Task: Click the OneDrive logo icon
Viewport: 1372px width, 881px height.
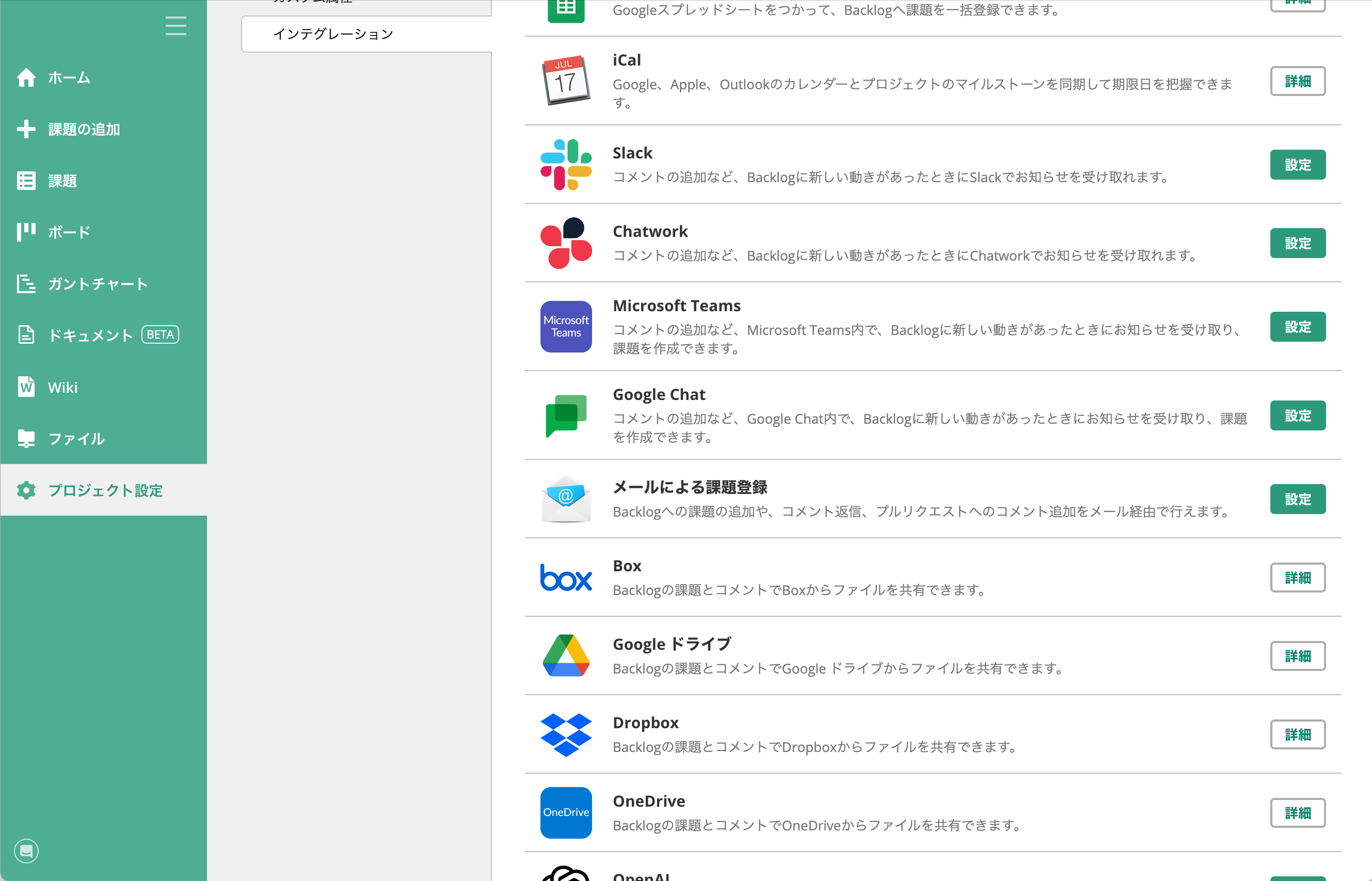Action: pyautogui.click(x=566, y=813)
